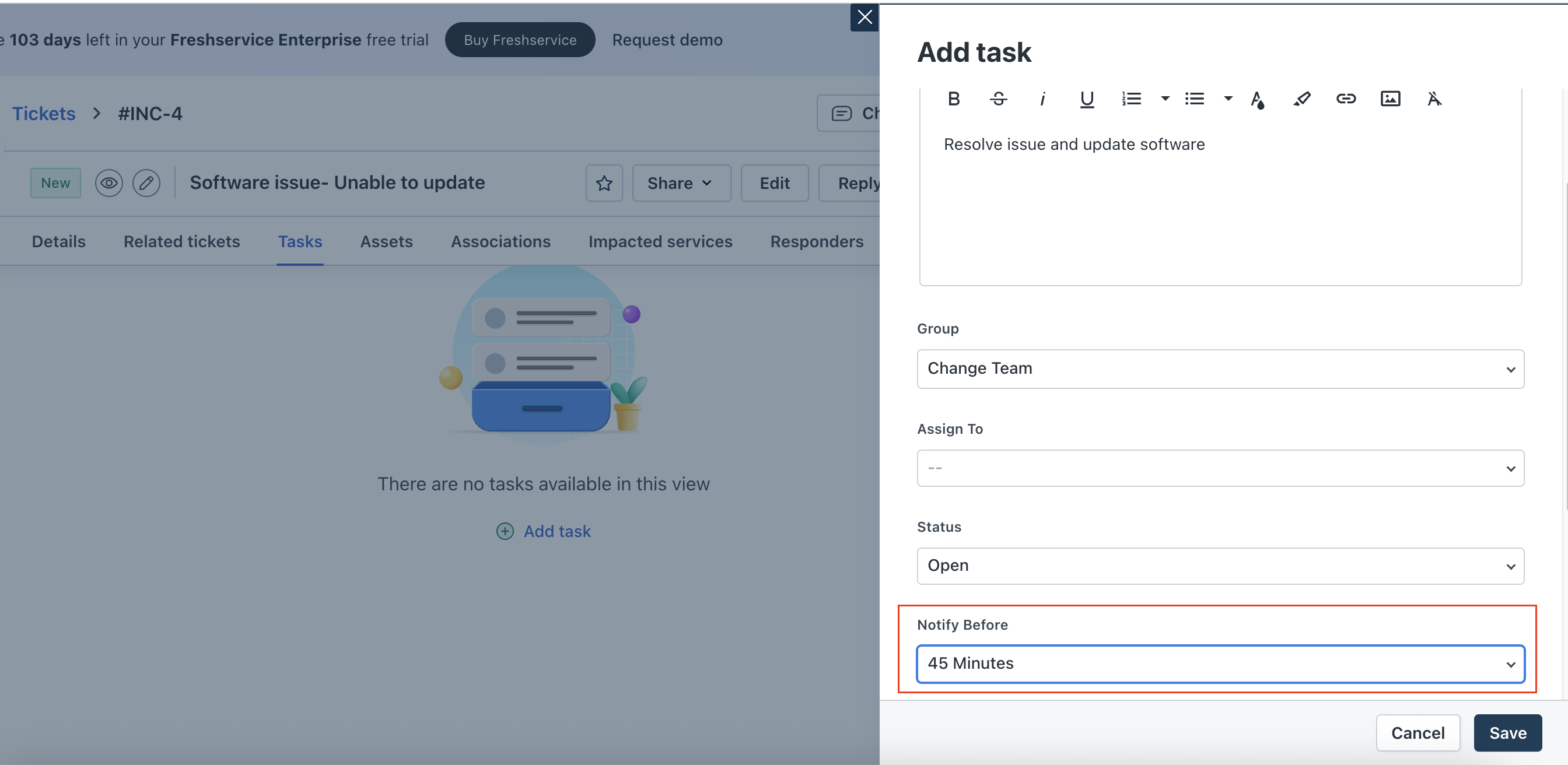Insert a bulleted list
The width and height of the screenshot is (1568, 765).
point(1194,99)
